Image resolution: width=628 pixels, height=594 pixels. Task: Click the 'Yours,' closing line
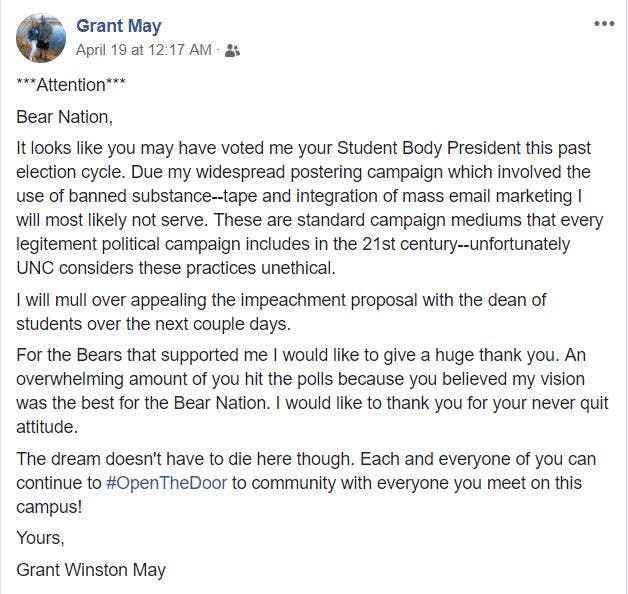coord(40,538)
